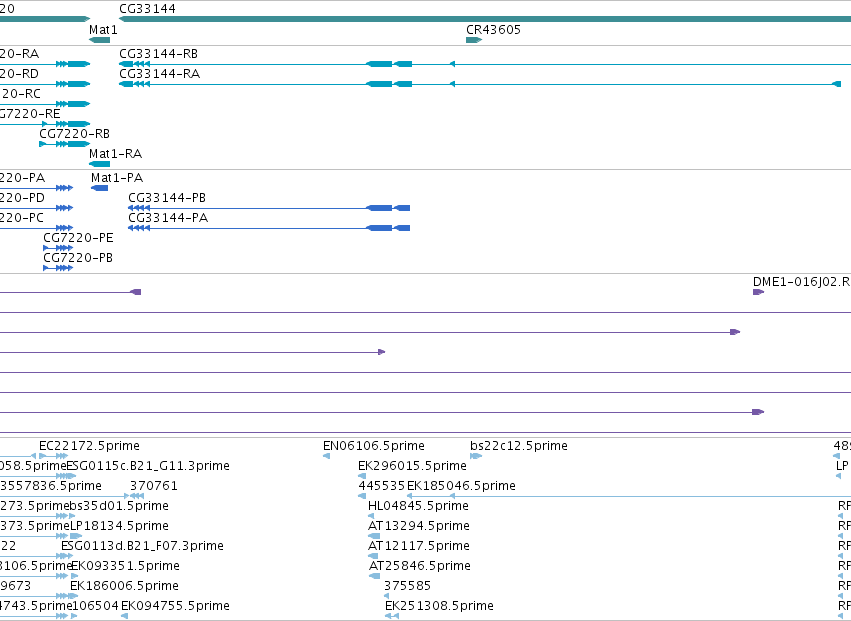Select the AT12117.5prime label
Viewport: 851px width, 621px height.
(x=419, y=546)
